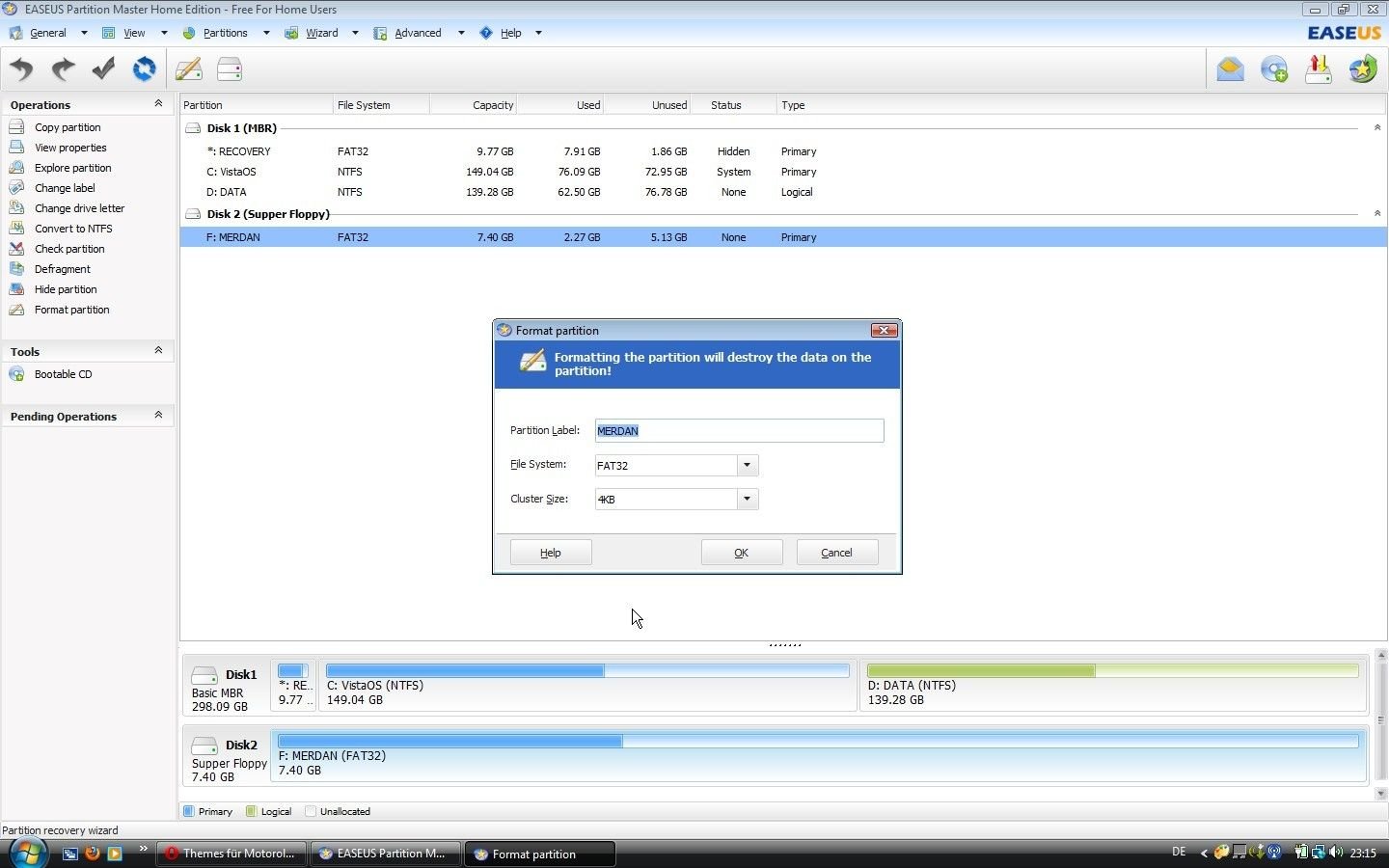
Task: Click the Disk1 drive icon in the disk map
Action: click(x=204, y=675)
